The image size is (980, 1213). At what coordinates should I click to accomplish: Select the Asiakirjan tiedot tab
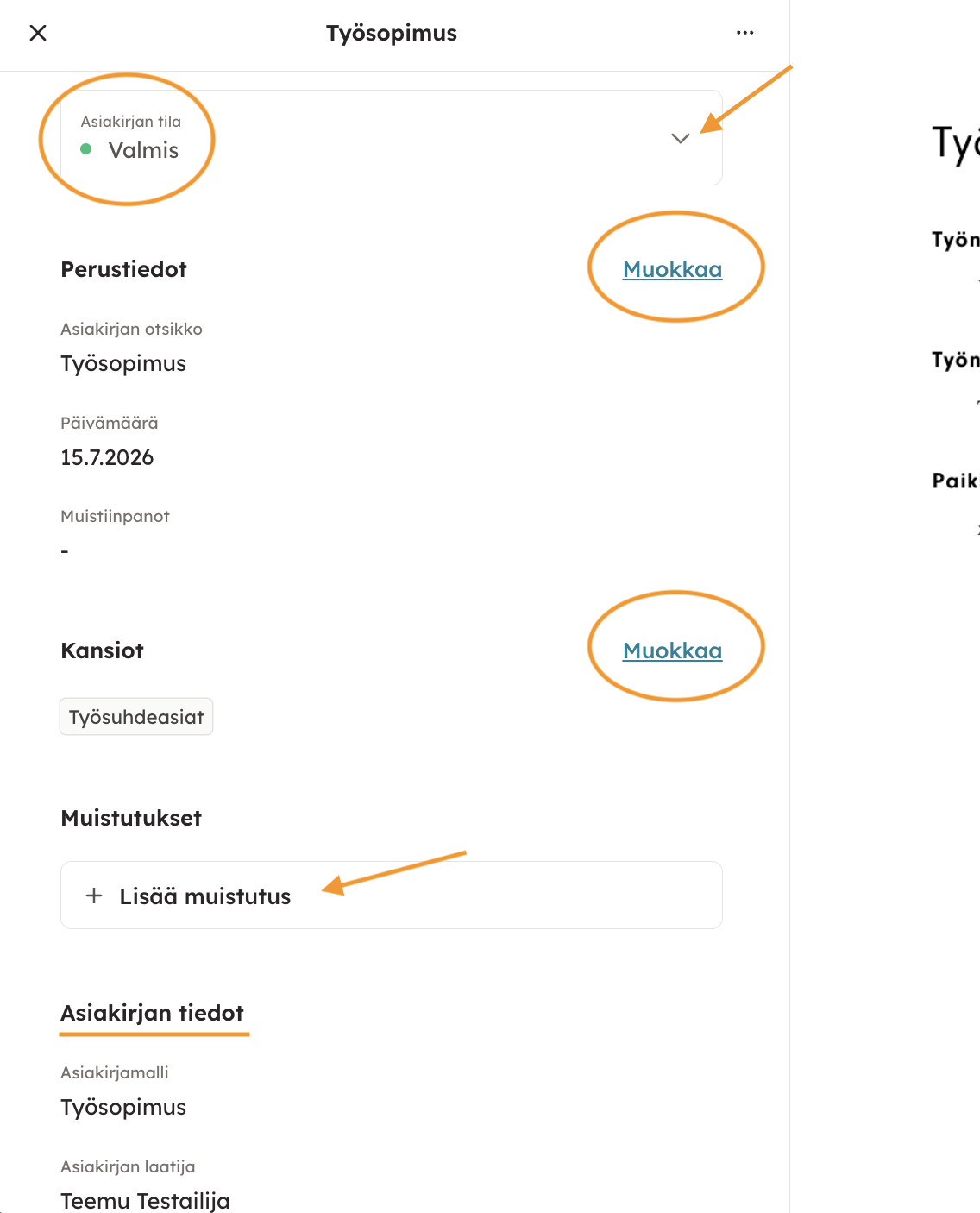153,1013
